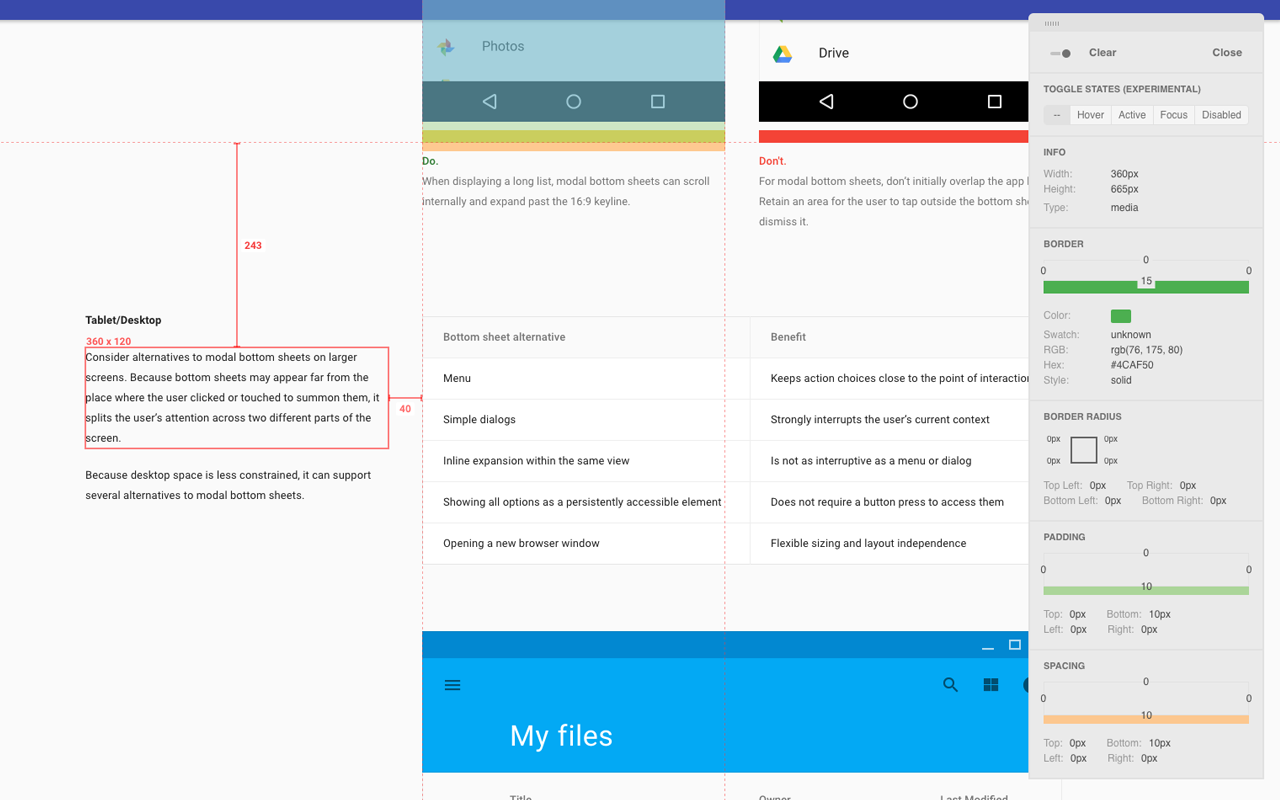
Task: Click the Google Photos pinwheel icon
Action: (x=446, y=47)
